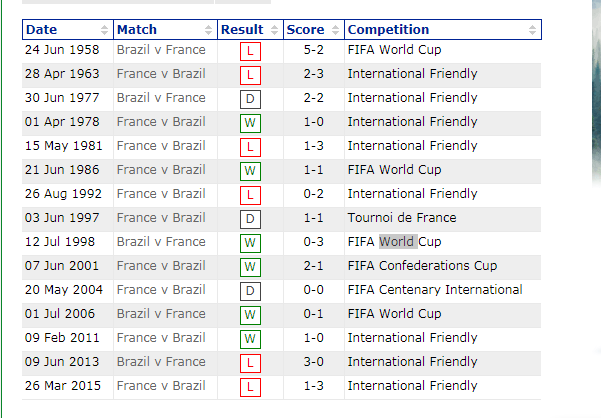Click the W result badge for 01 Jul 2006
601x418 pixels.
click(x=250, y=315)
